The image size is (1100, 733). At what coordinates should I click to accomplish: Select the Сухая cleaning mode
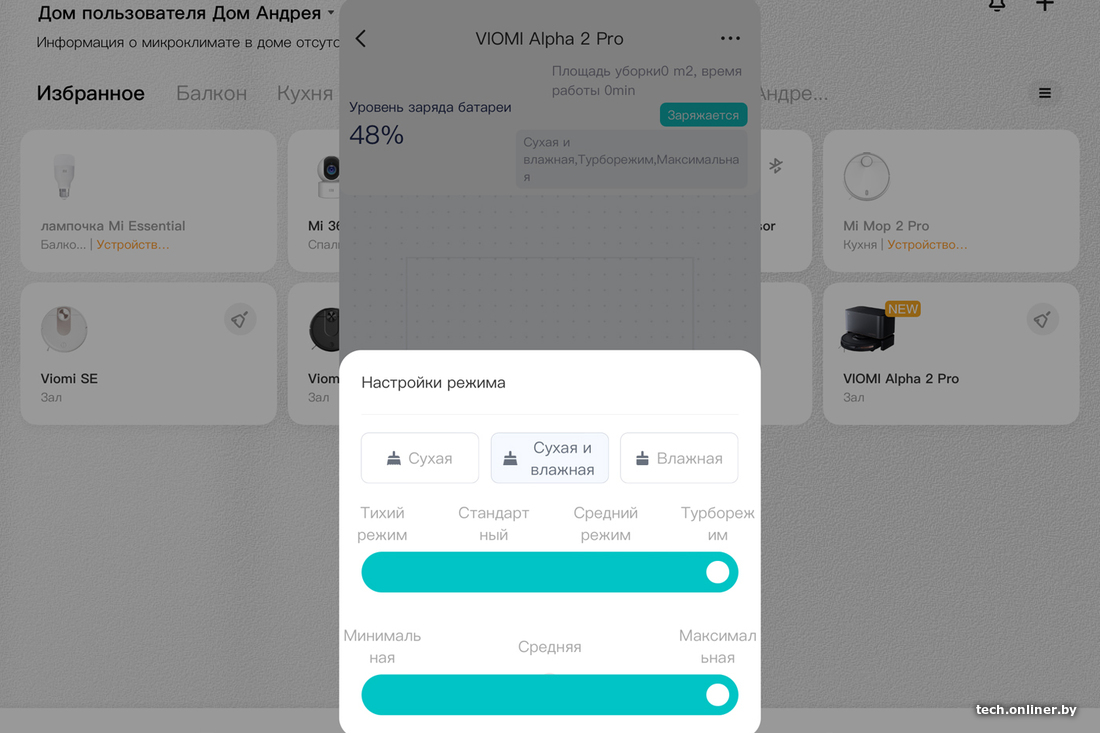pyautogui.click(x=420, y=458)
